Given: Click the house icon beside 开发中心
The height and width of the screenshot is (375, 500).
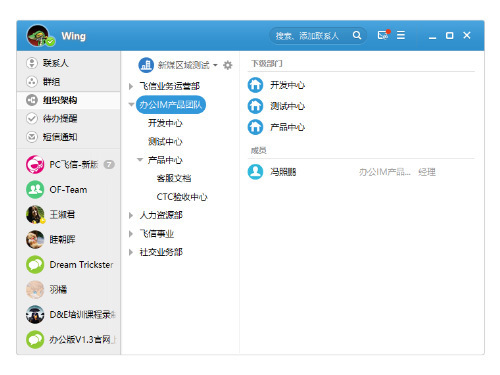Looking at the screenshot, I should coord(255,85).
